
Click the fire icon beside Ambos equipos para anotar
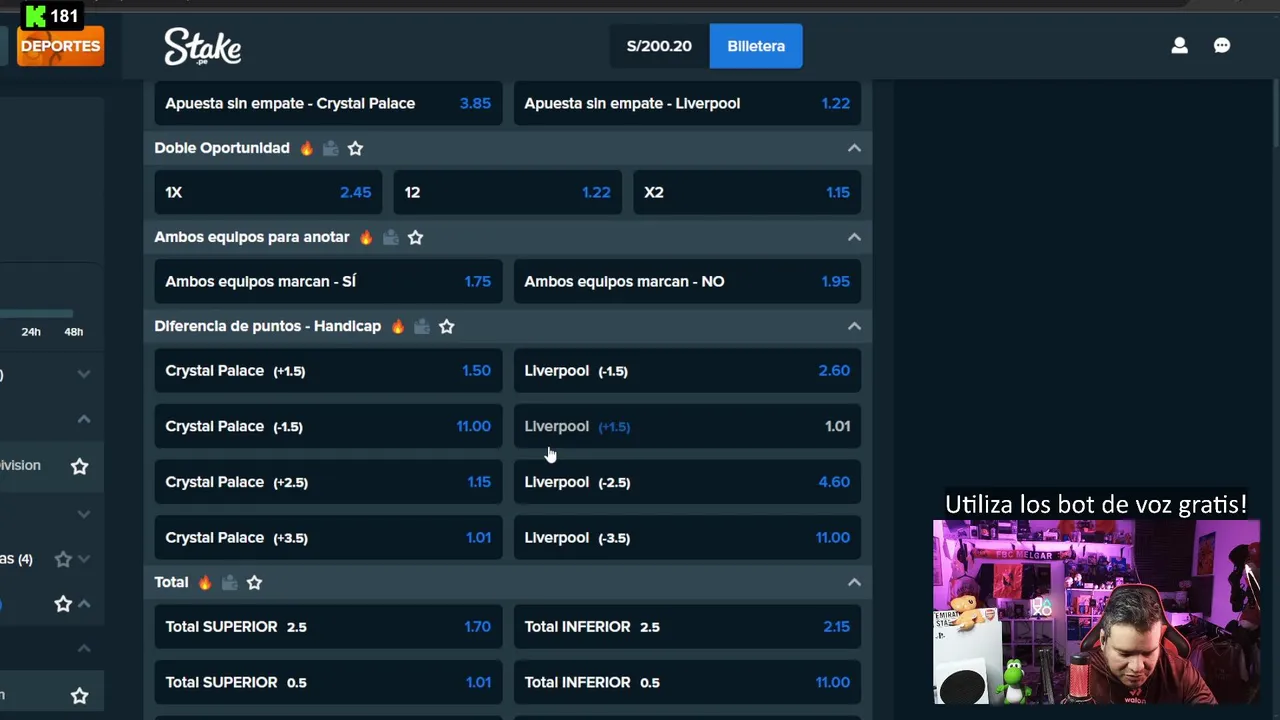click(x=366, y=237)
